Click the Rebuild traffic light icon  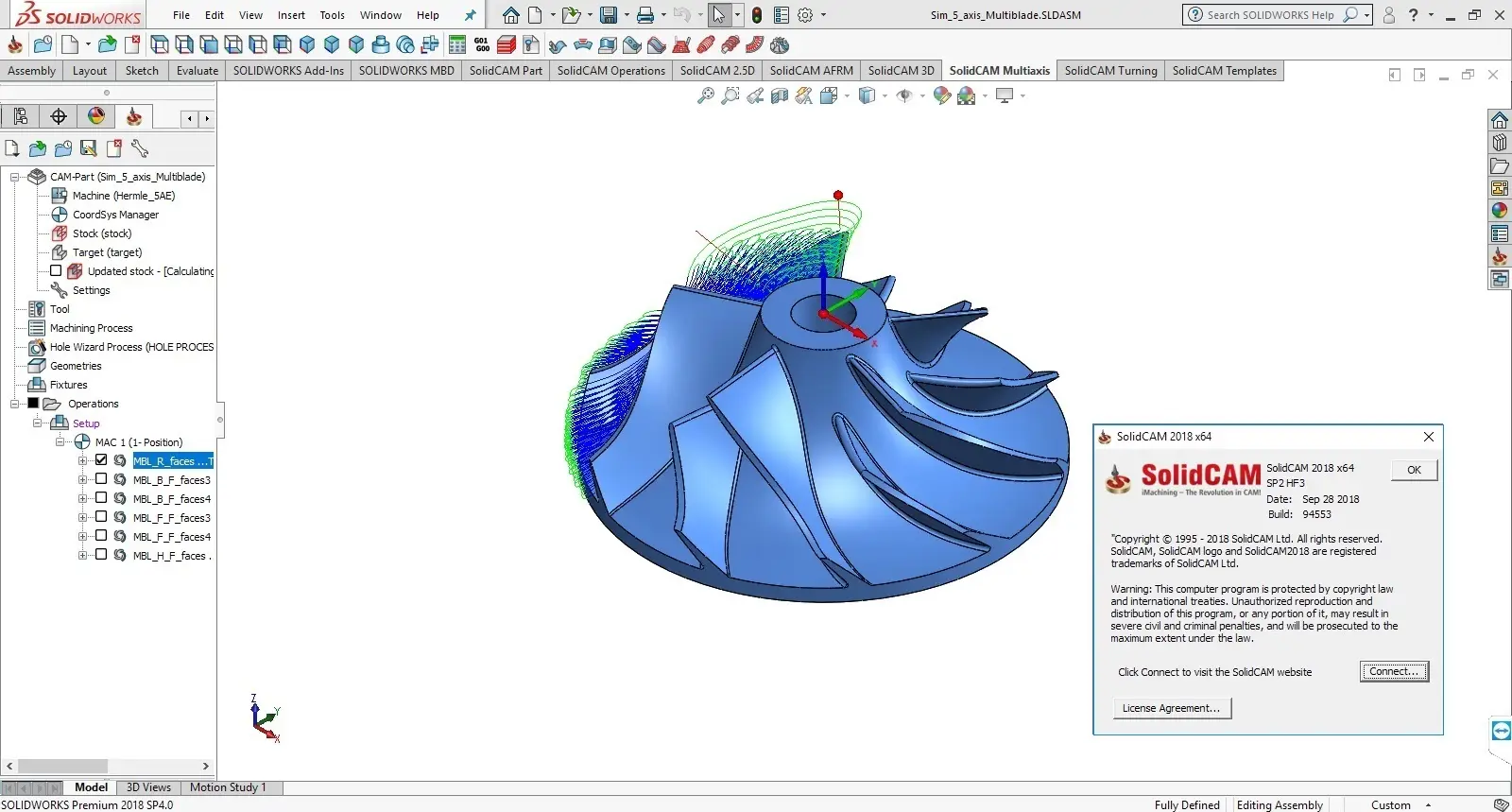point(756,15)
